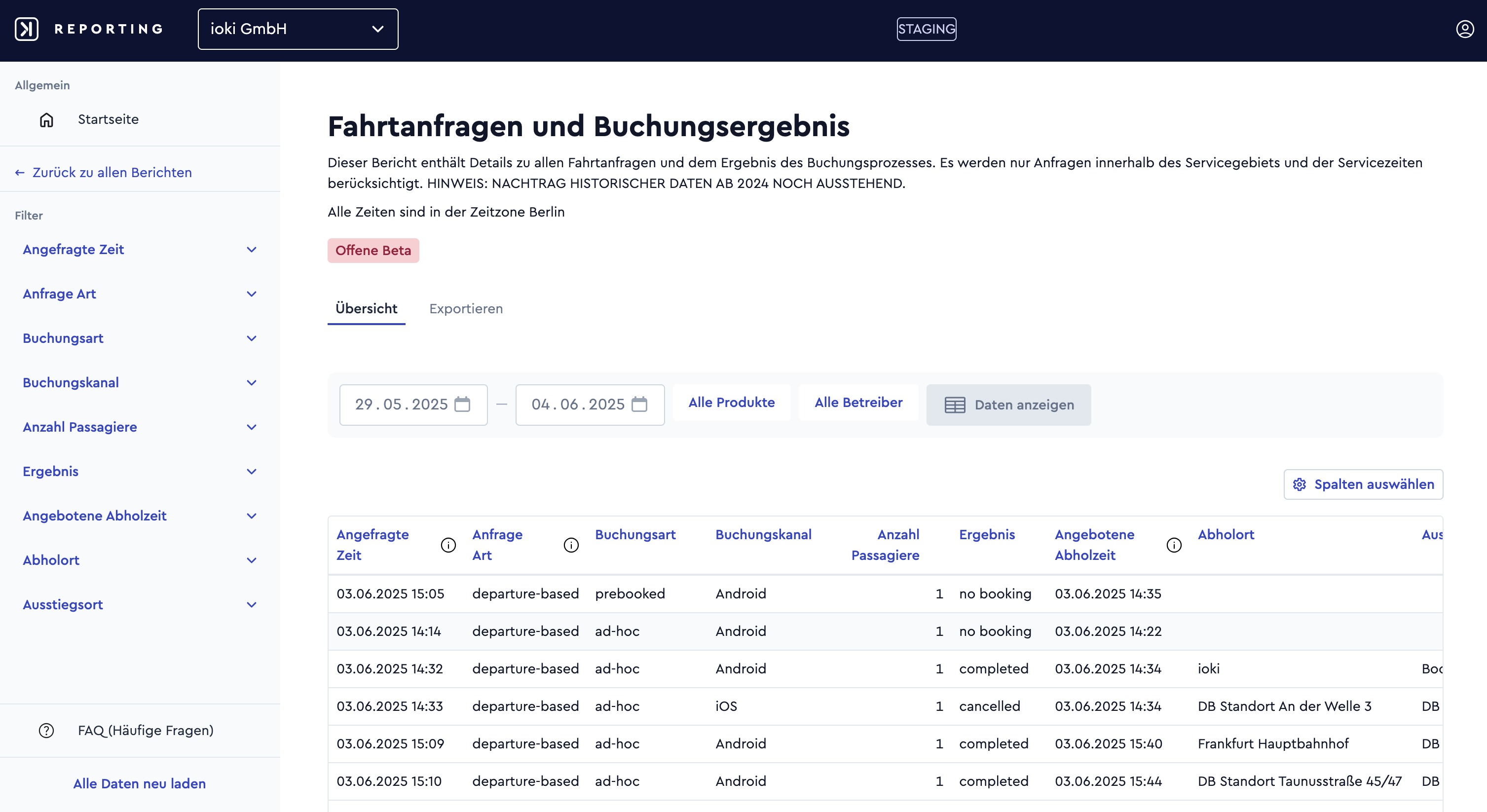Viewport: 1487px width, 812px height.
Task: Click info icon next to Angebotene Abholzeit column
Action: [1174, 545]
